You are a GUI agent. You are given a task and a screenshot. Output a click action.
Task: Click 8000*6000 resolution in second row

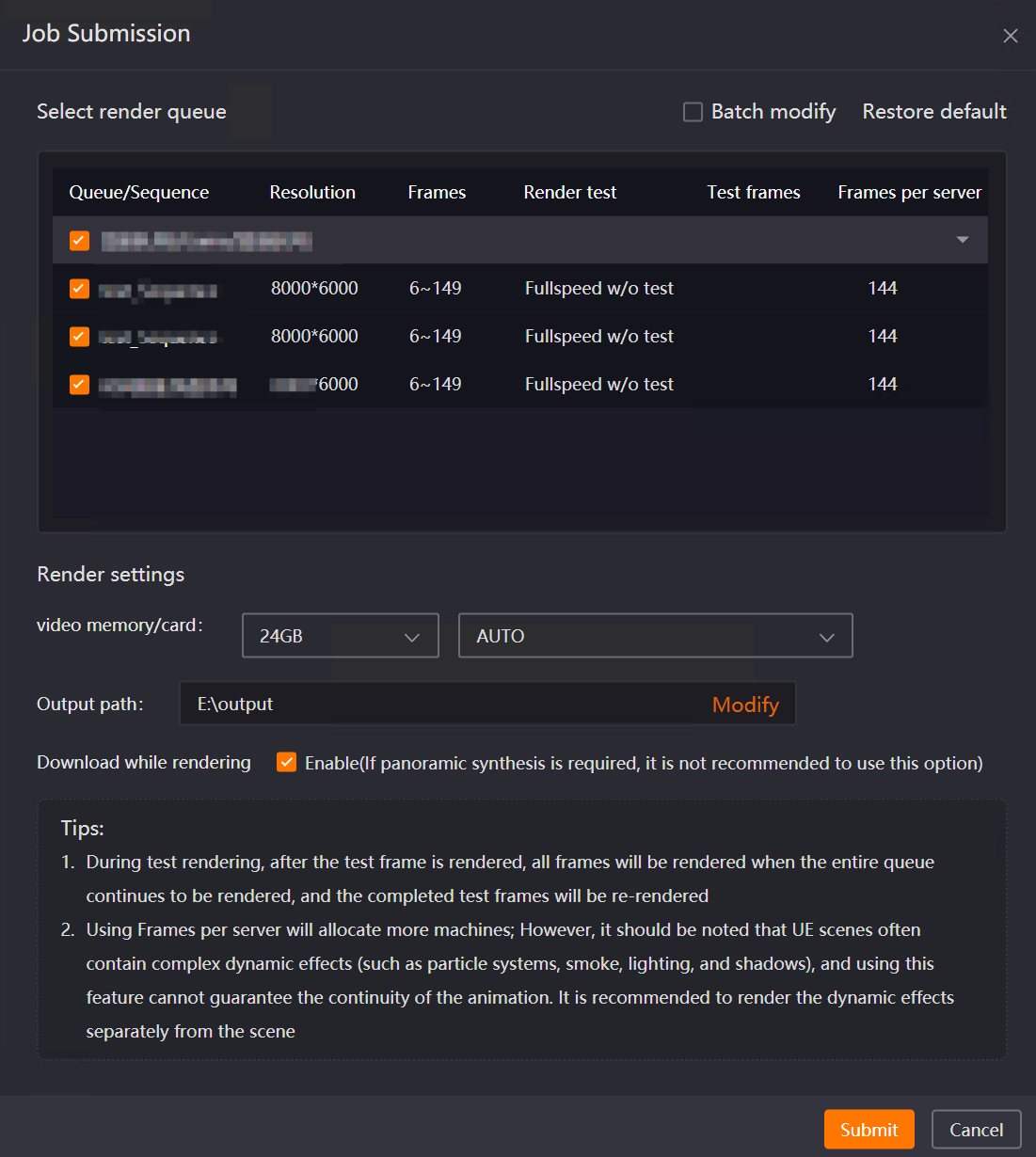coord(314,336)
